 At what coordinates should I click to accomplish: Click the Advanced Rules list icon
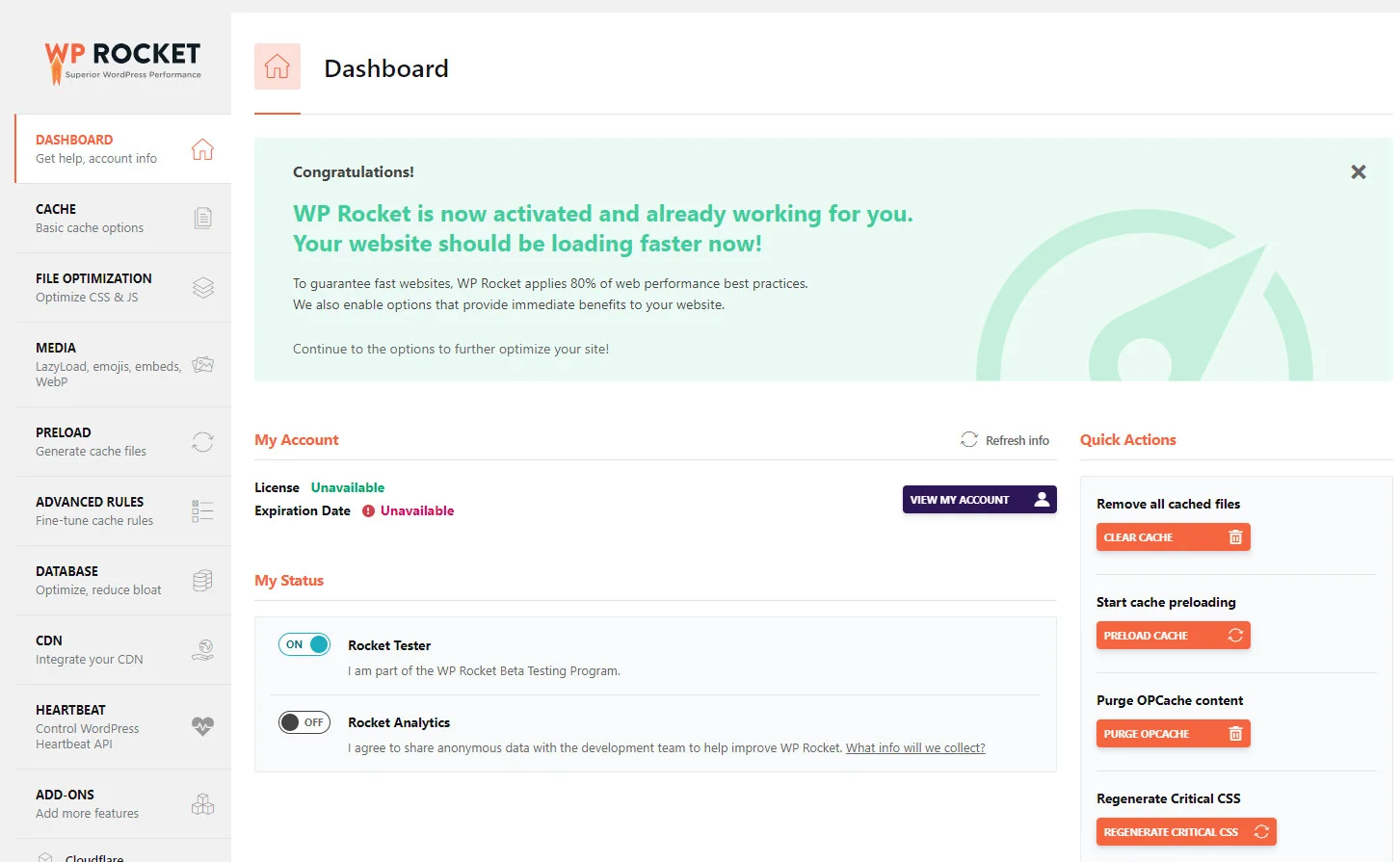[202, 511]
